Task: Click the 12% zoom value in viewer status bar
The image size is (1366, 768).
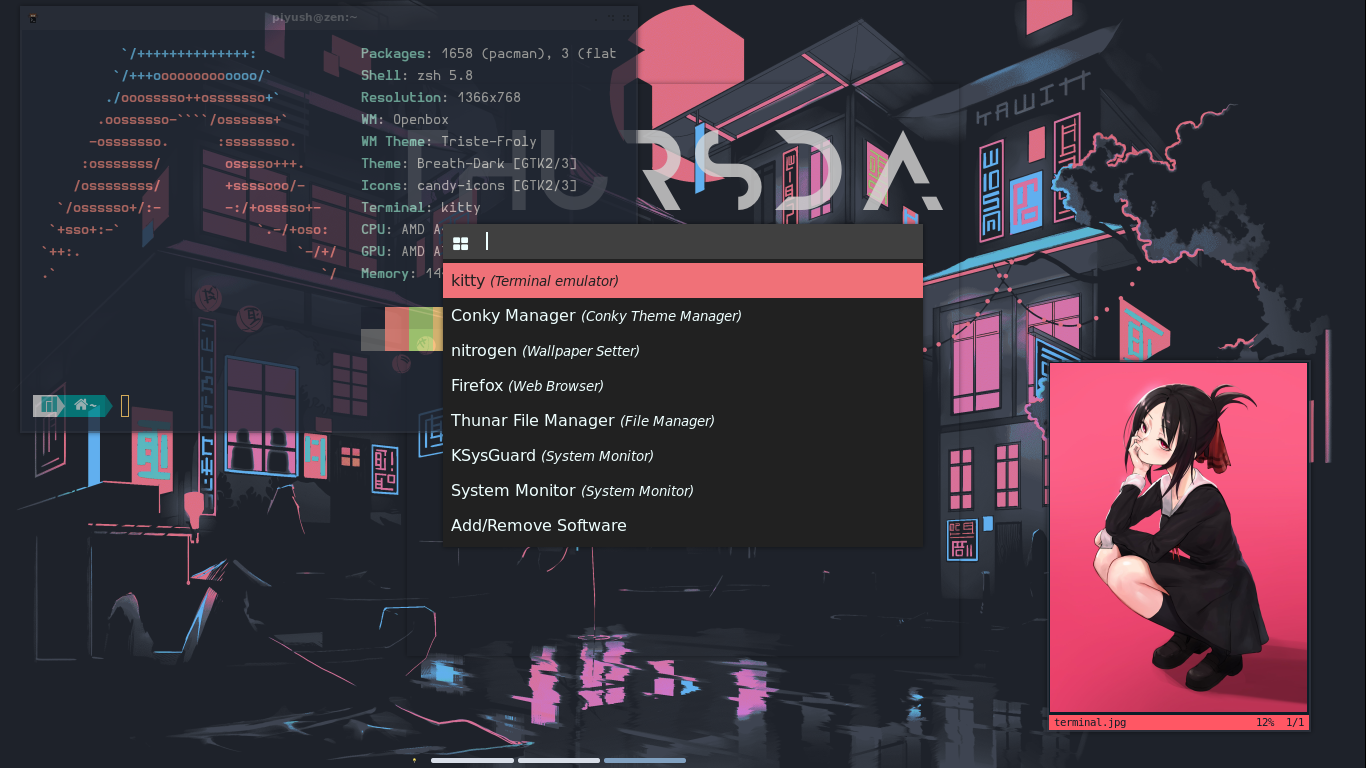Action: pos(1265,722)
